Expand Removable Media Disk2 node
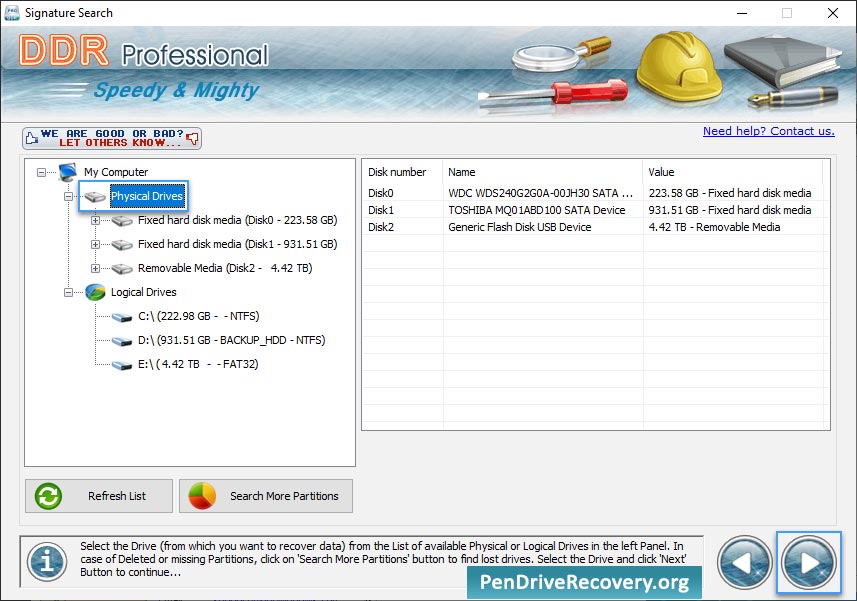 tap(95, 269)
